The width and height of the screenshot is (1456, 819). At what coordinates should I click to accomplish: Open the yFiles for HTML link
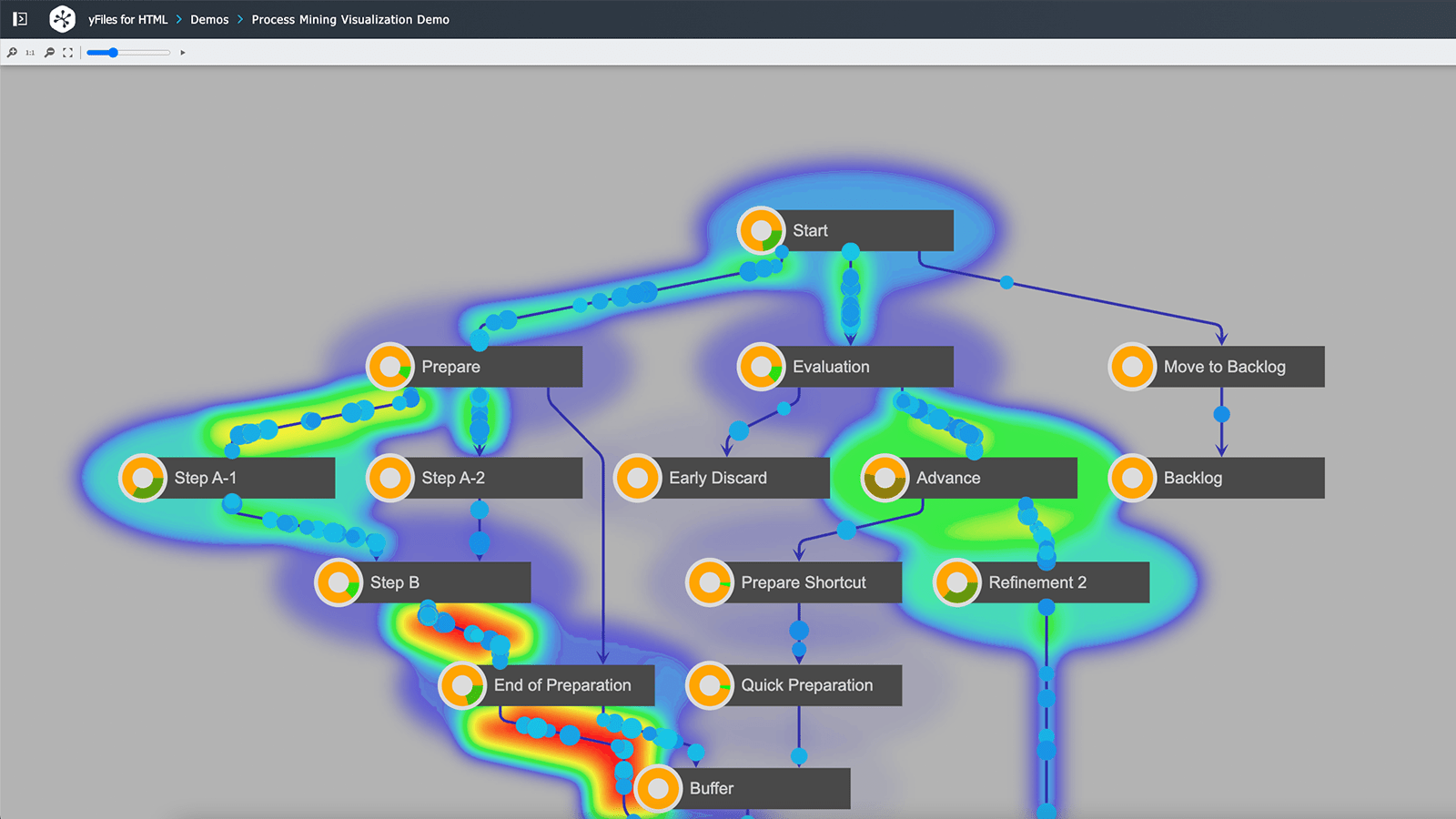127,19
